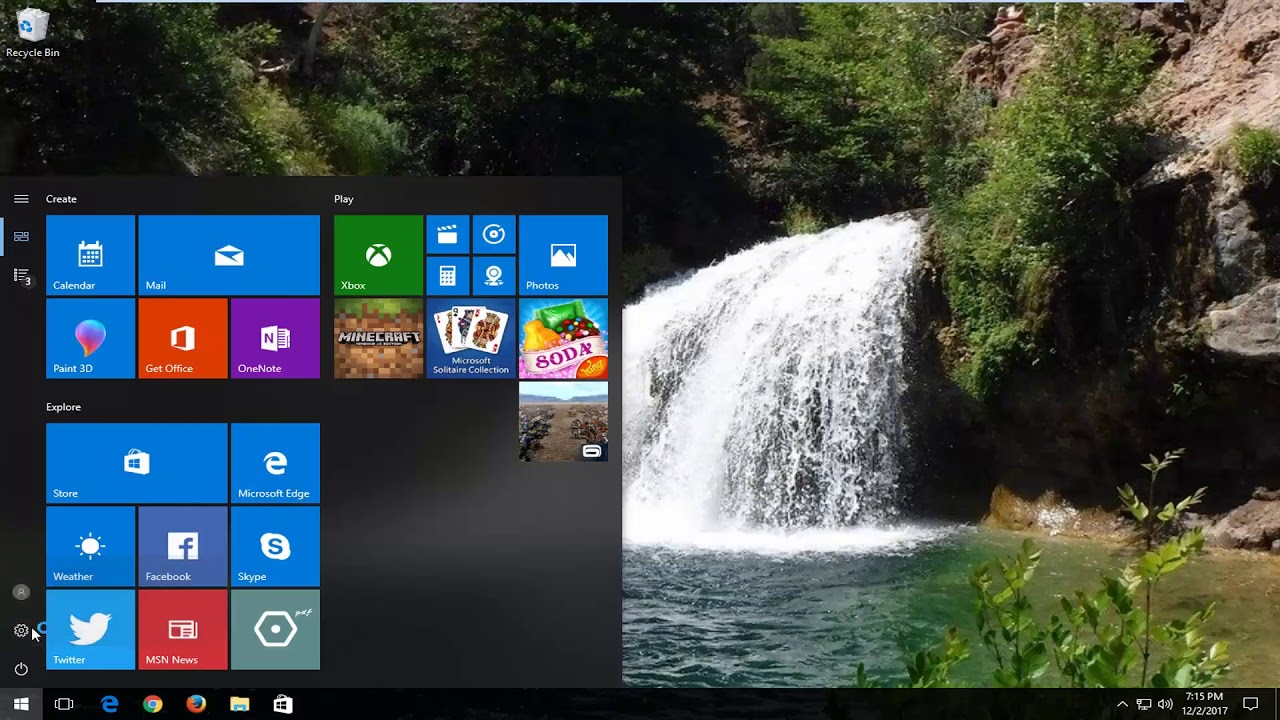
Task: Launch the Candy Crush Soda tile
Action: (x=563, y=338)
